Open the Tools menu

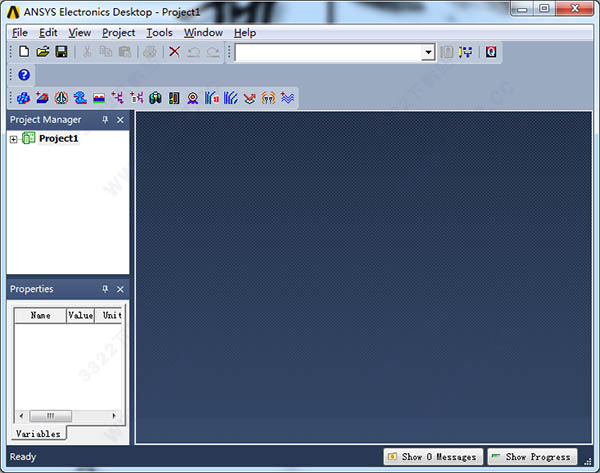coord(159,33)
